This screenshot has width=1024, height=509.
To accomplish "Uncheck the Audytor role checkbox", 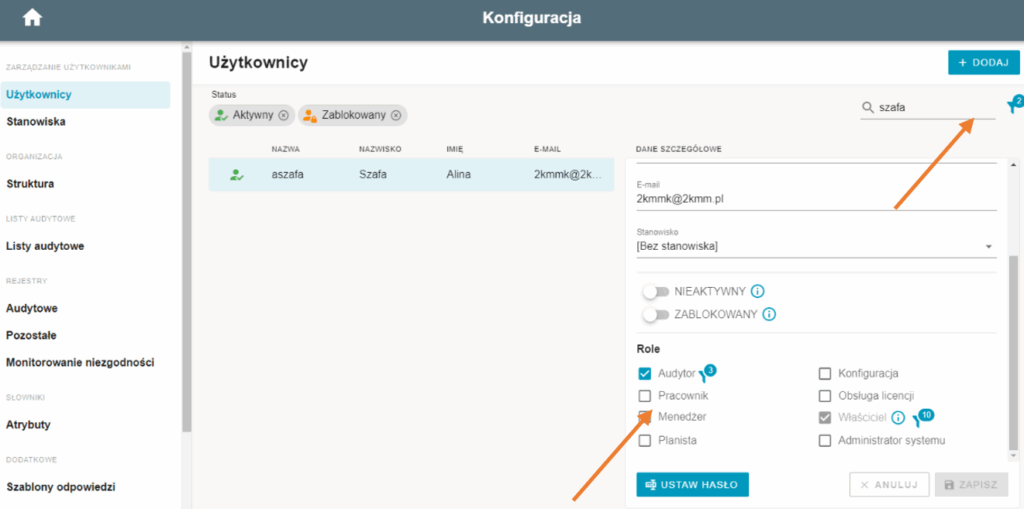I will click(x=645, y=374).
